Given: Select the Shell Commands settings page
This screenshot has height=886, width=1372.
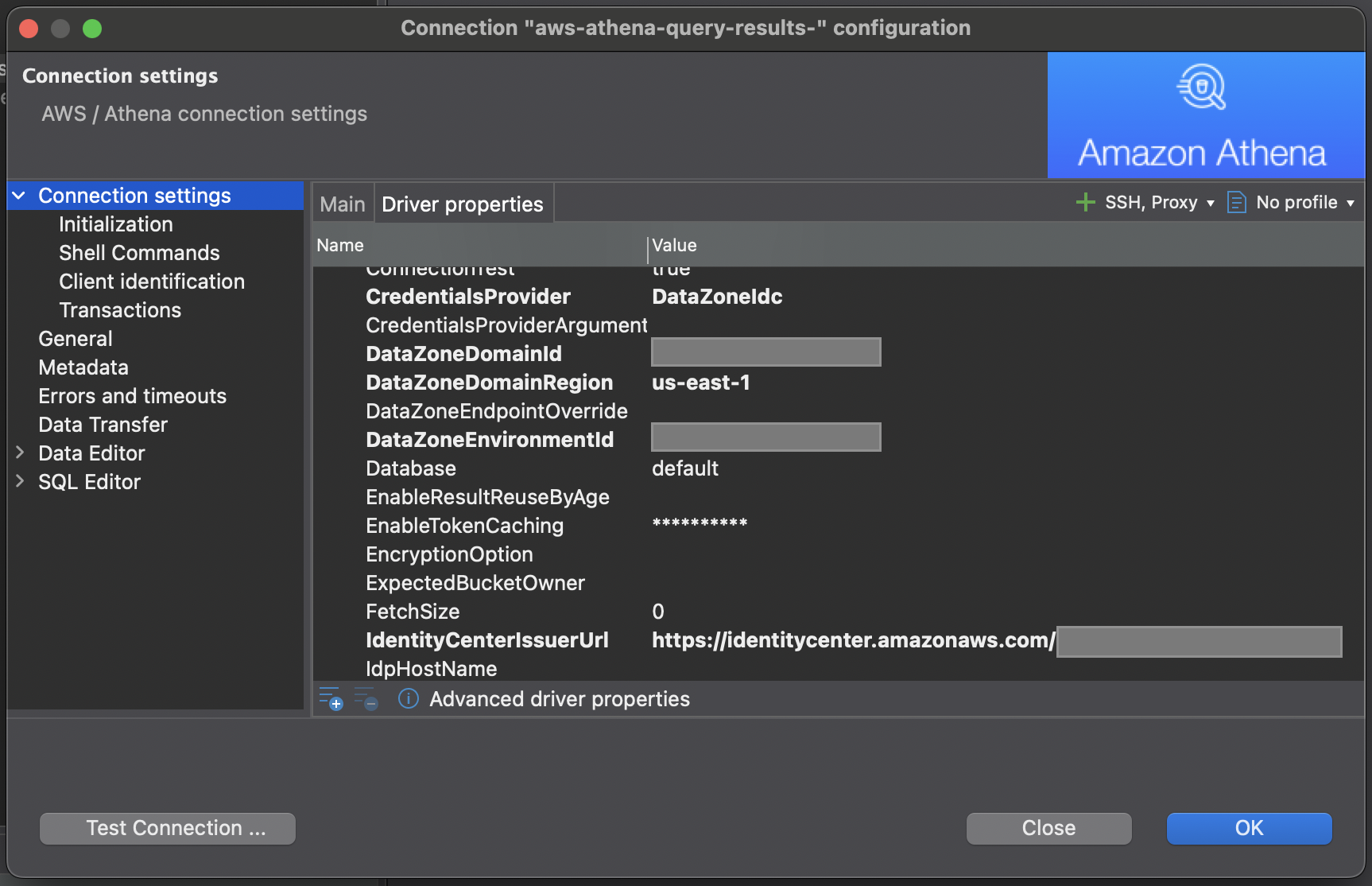Looking at the screenshot, I should 139,253.
